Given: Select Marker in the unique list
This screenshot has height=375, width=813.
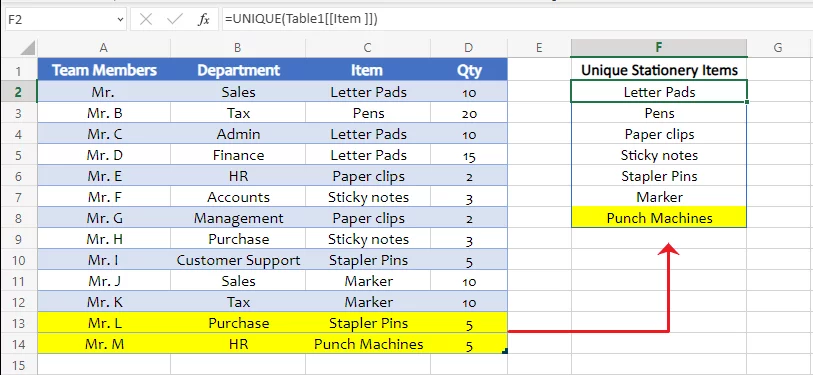Looking at the screenshot, I should click(x=659, y=197).
